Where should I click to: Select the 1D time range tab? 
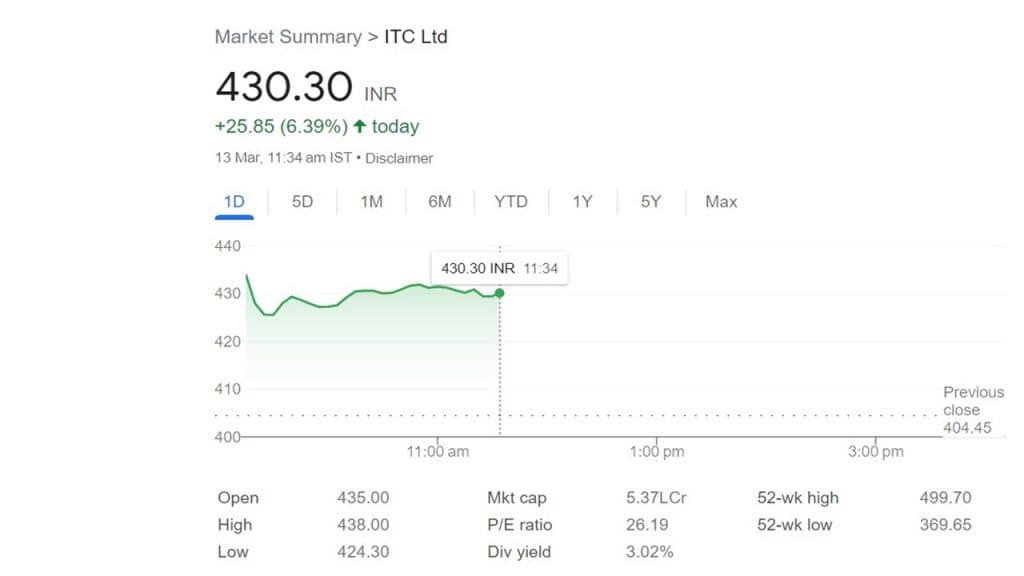point(234,202)
